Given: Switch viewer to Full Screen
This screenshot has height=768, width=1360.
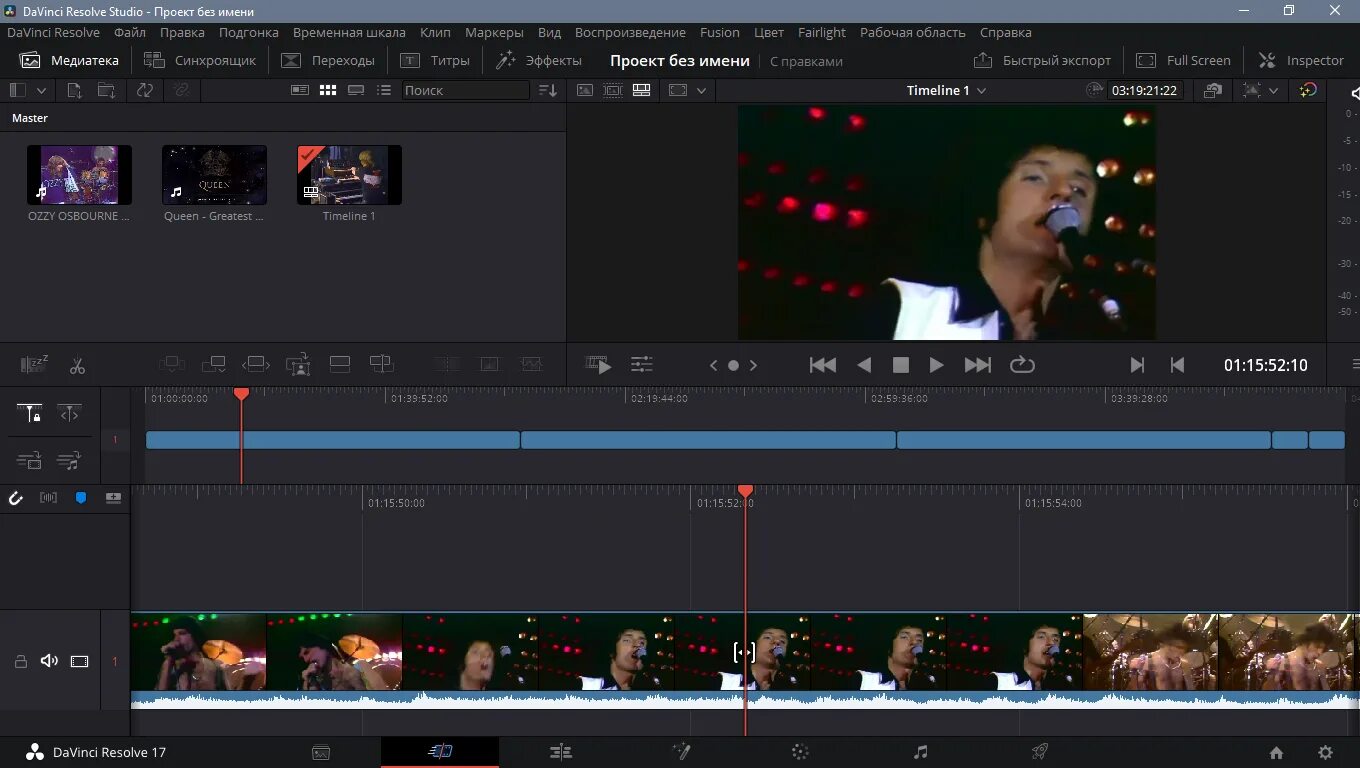Looking at the screenshot, I should tap(1184, 60).
